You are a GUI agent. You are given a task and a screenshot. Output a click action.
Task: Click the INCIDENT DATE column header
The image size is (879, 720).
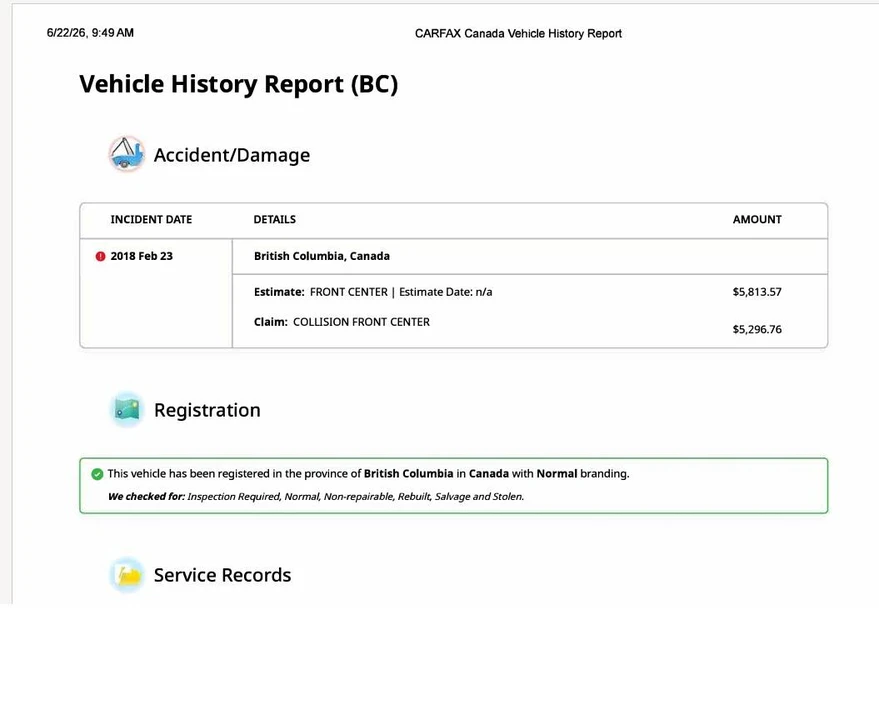coord(151,219)
